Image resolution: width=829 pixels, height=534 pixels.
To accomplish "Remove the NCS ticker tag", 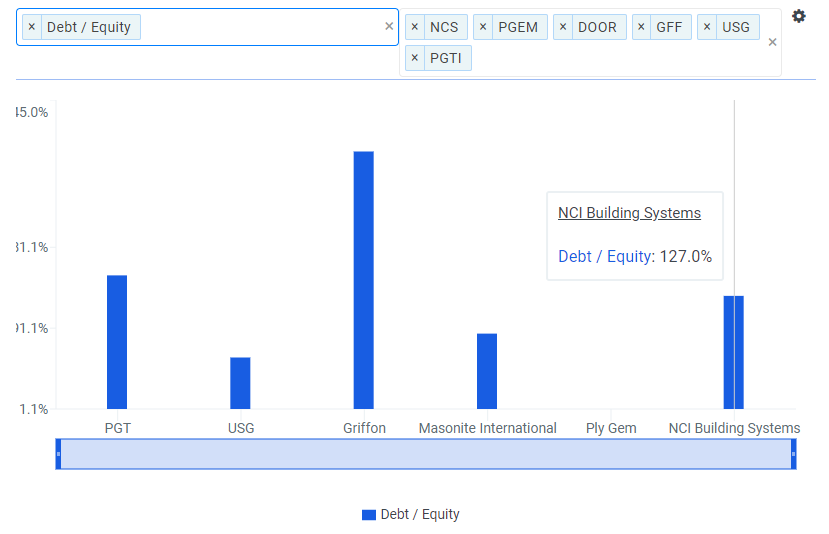I will pyautogui.click(x=415, y=27).
